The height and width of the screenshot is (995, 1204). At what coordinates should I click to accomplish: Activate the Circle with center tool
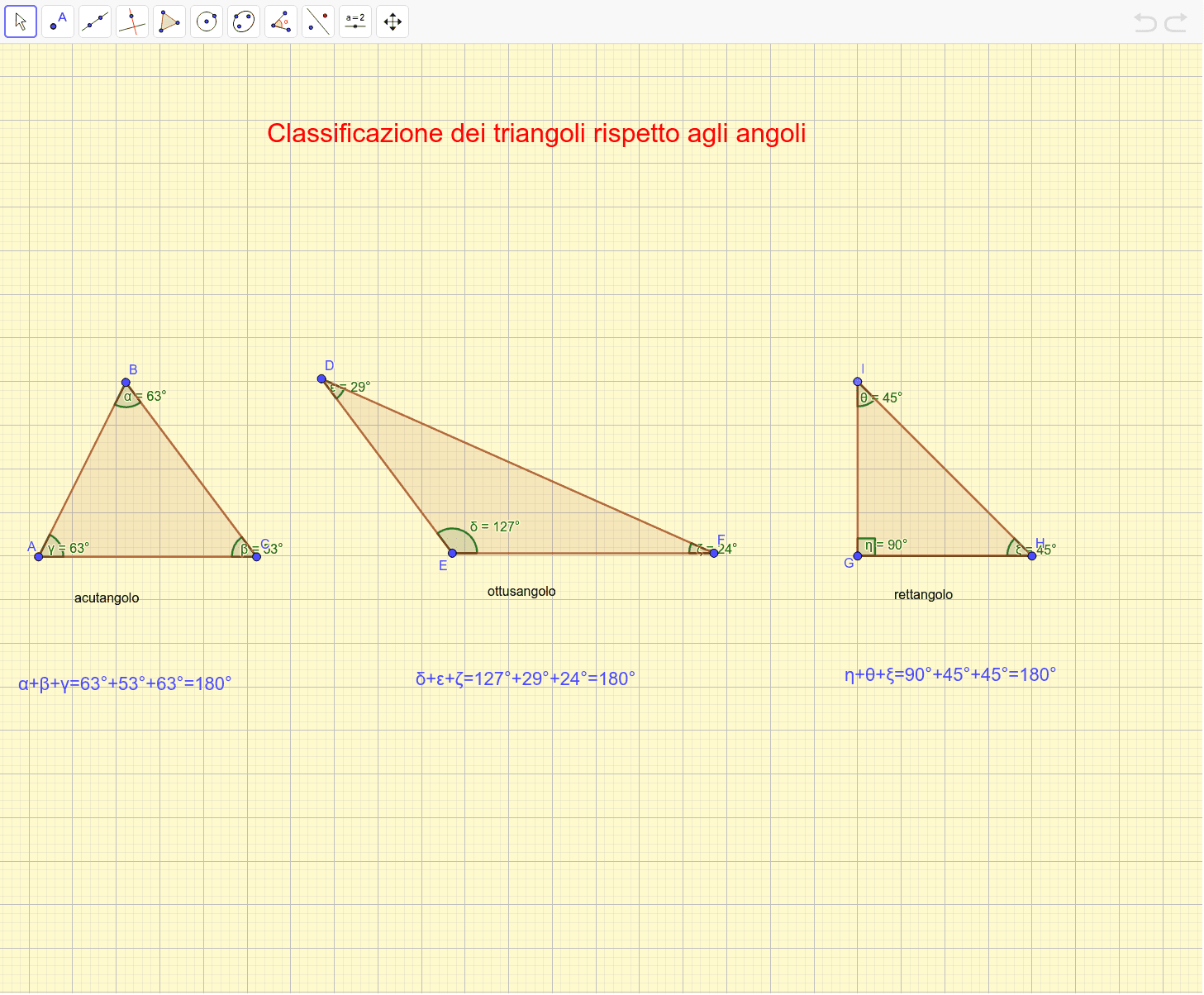click(x=207, y=21)
